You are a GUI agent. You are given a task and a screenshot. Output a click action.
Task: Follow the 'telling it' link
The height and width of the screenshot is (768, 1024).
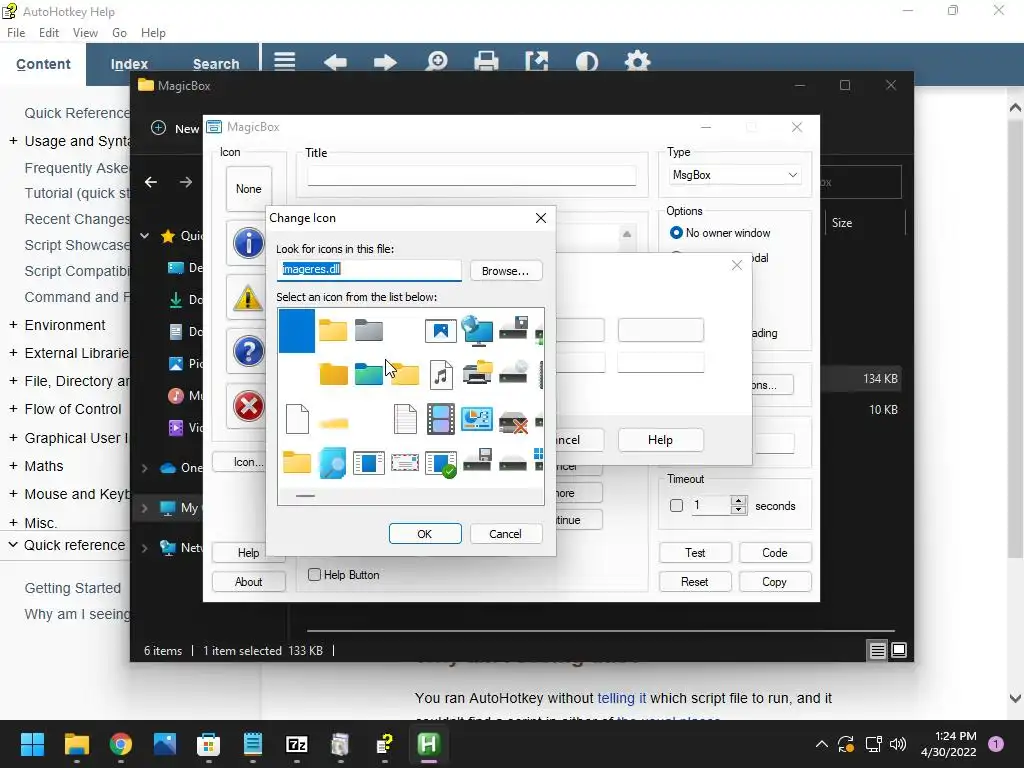[x=621, y=698]
